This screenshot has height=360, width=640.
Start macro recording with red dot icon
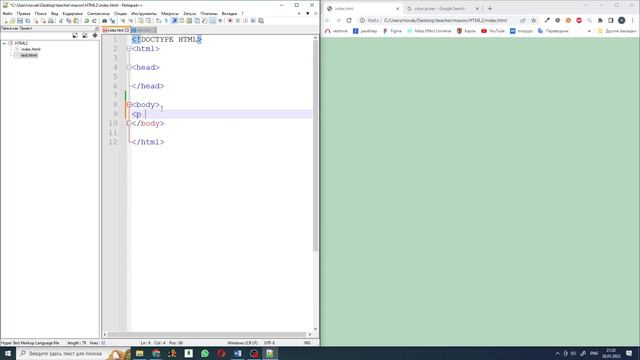230,20
